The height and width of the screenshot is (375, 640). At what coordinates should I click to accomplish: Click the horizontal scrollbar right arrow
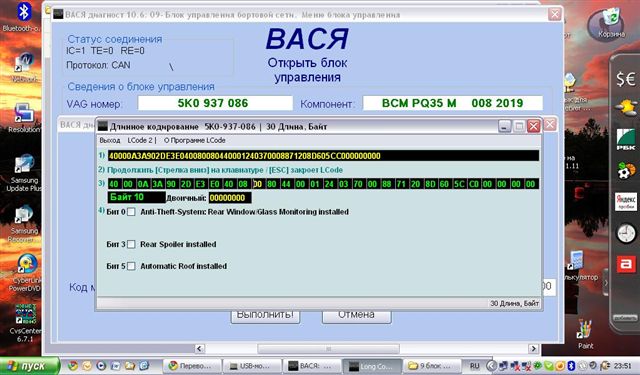click(x=533, y=348)
